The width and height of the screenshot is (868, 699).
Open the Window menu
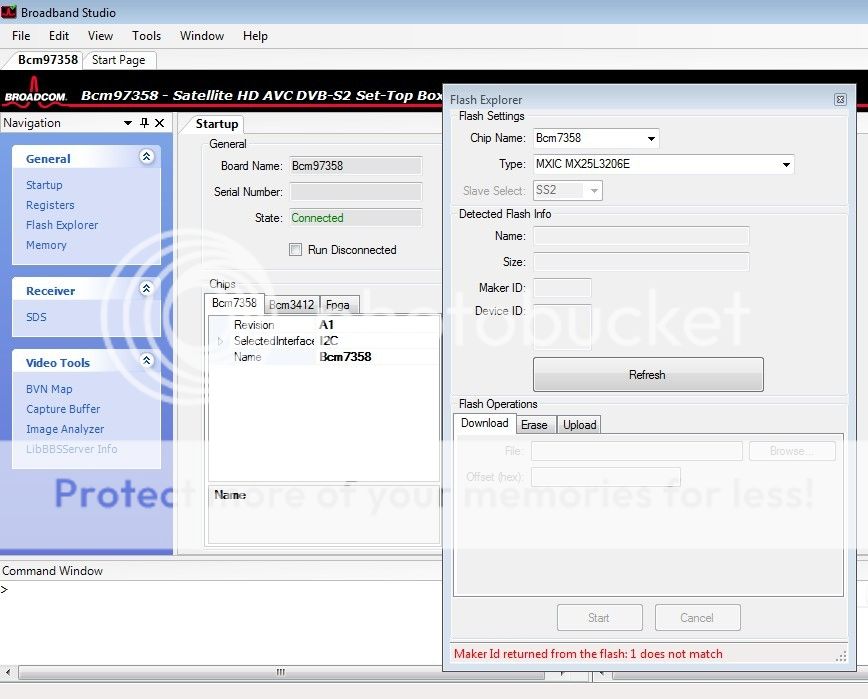pyautogui.click(x=202, y=36)
